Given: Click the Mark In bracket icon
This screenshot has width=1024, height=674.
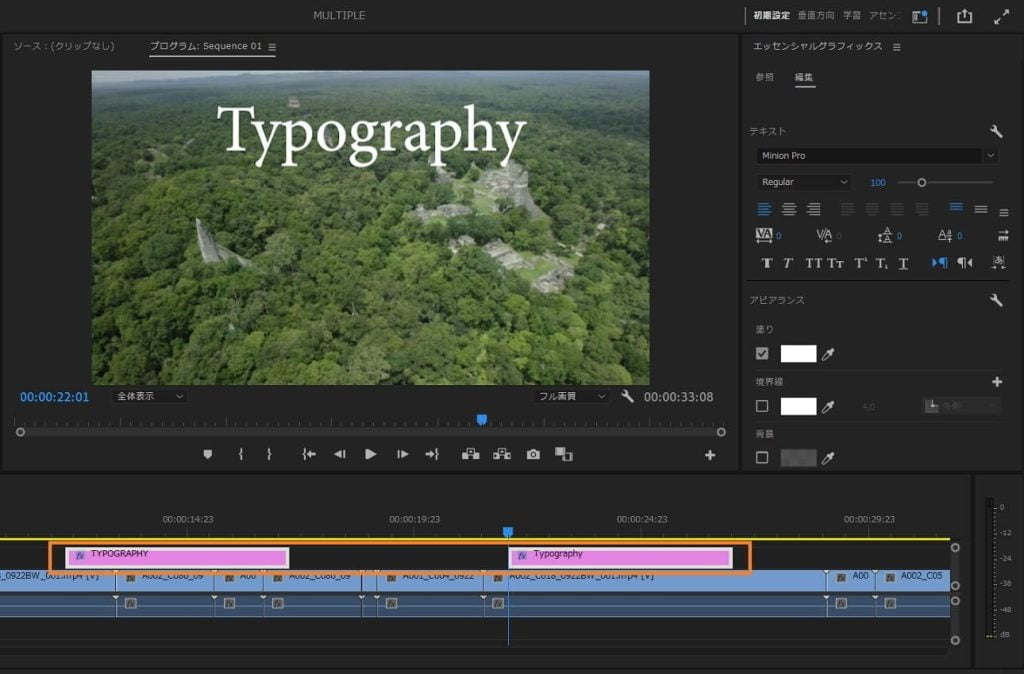Looking at the screenshot, I should tap(241, 454).
